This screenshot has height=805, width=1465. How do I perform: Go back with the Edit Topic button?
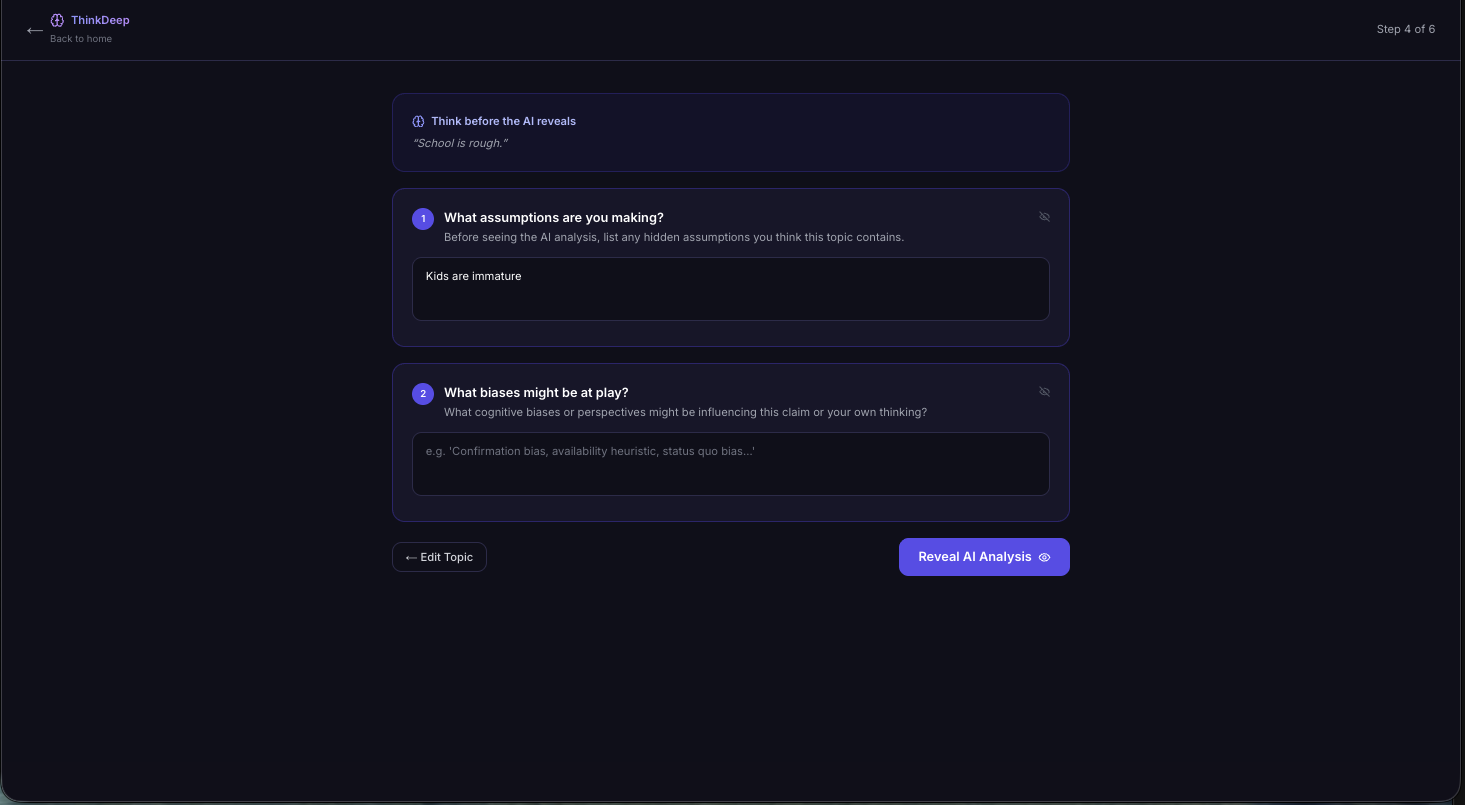pyautogui.click(x=439, y=557)
